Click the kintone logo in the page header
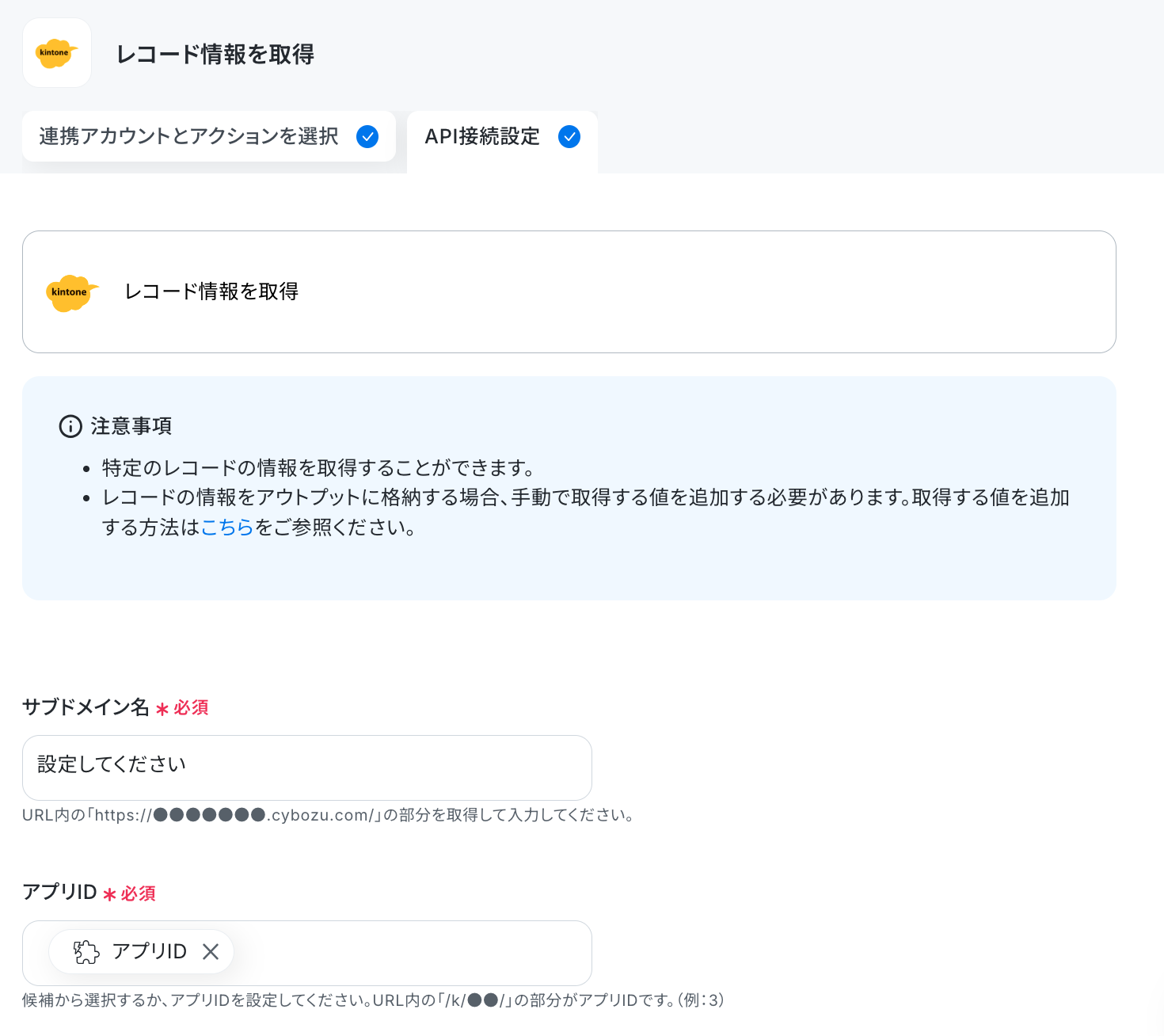This screenshot has height=1036, width=1164. click(x=57, y=53)
